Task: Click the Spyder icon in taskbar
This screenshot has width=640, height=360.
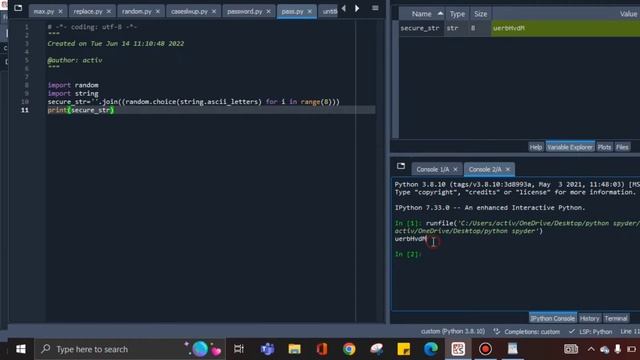Action: click(x=458, y=349)
